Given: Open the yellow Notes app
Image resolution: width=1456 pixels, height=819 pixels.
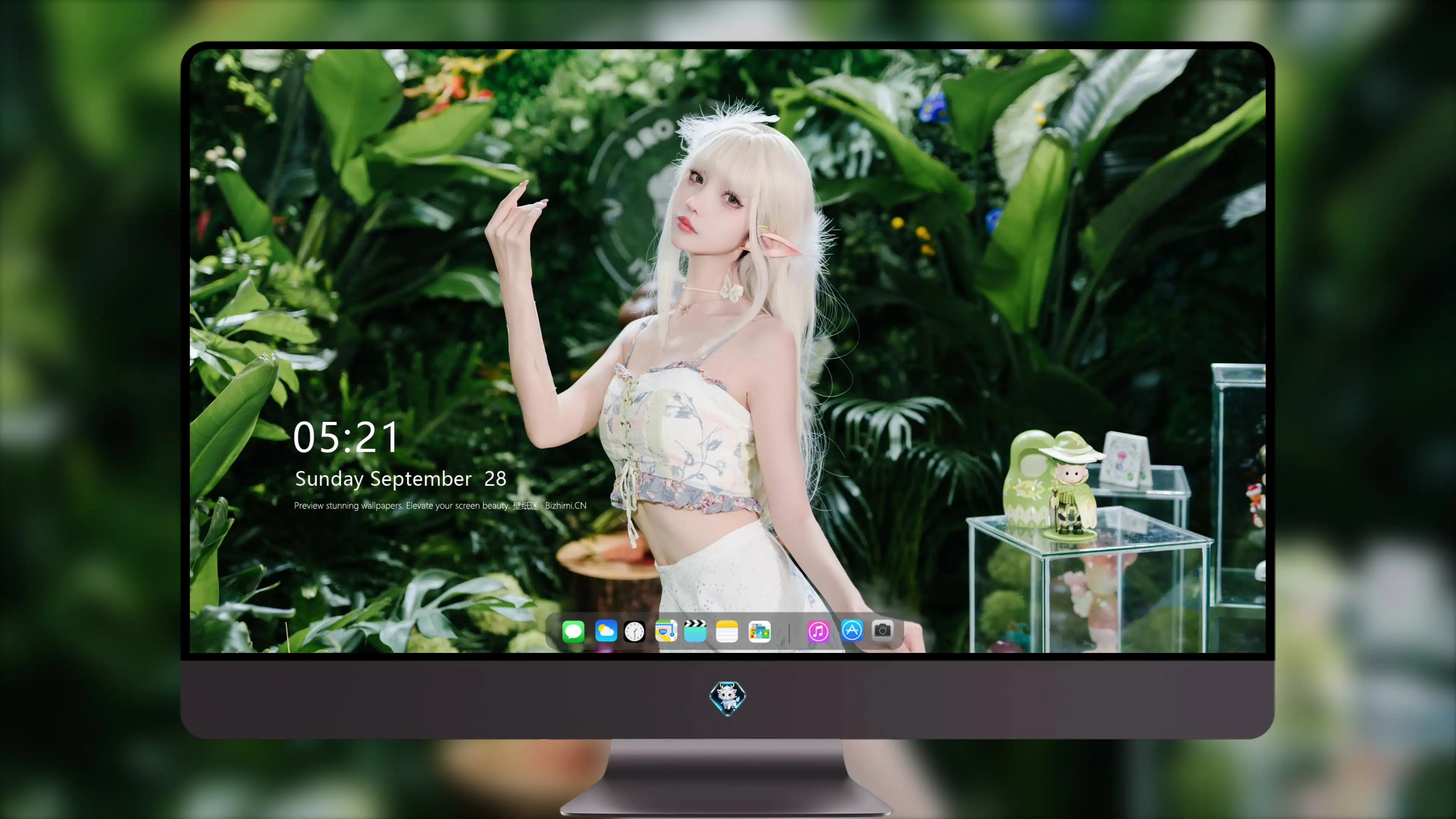Looking at the screenshot, I should 727,631.
